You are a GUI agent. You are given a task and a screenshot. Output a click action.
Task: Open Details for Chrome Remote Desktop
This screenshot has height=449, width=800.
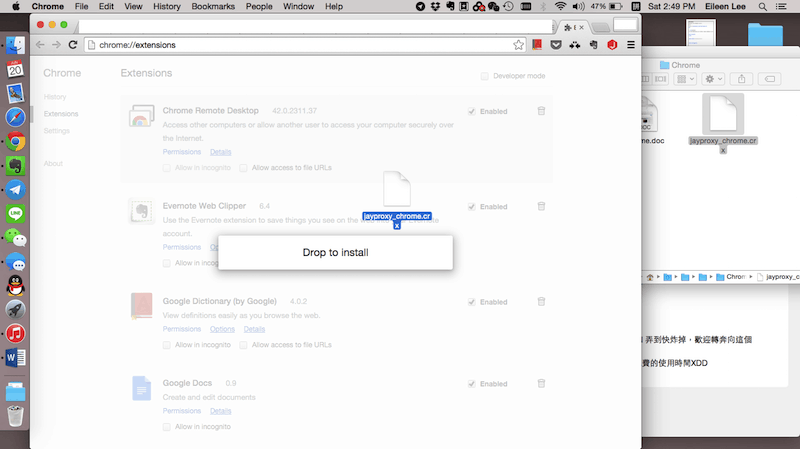point(220,152)
